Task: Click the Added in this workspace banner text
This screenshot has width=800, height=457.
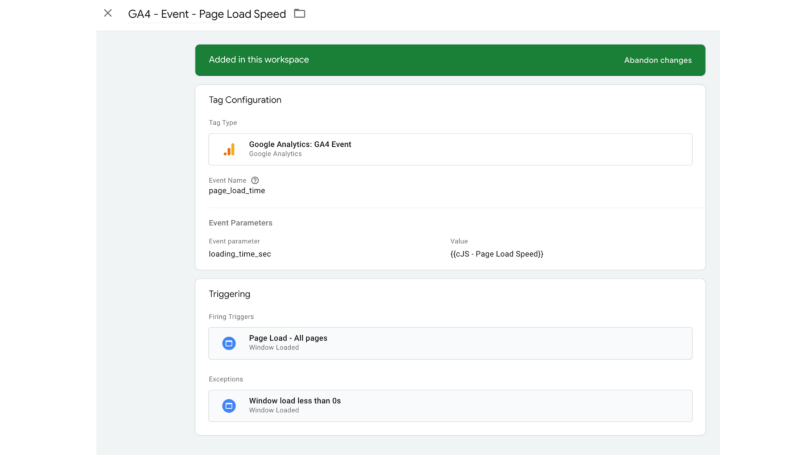Action: [258, 60]
